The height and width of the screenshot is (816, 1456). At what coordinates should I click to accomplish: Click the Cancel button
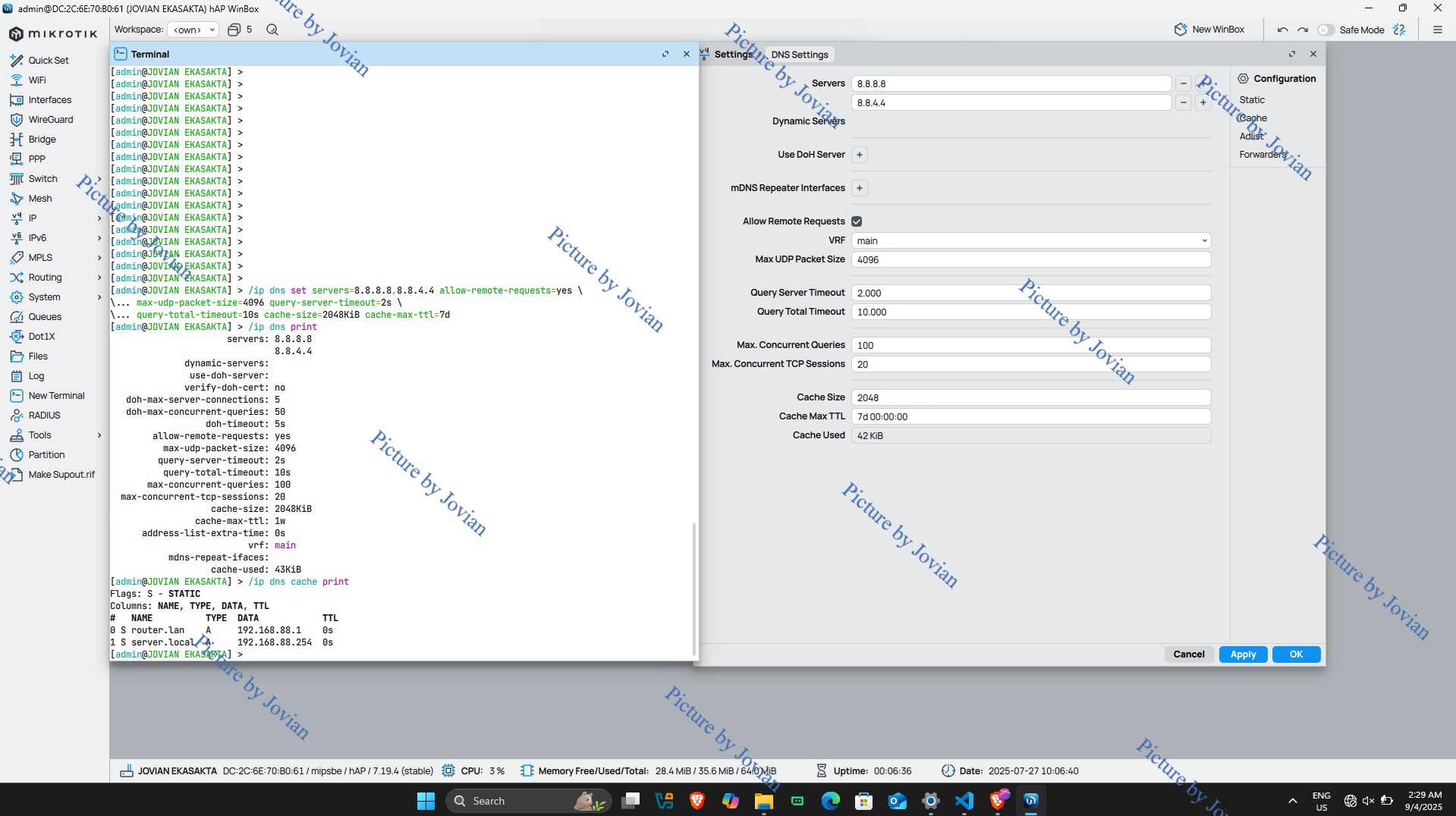(1189, 654)
